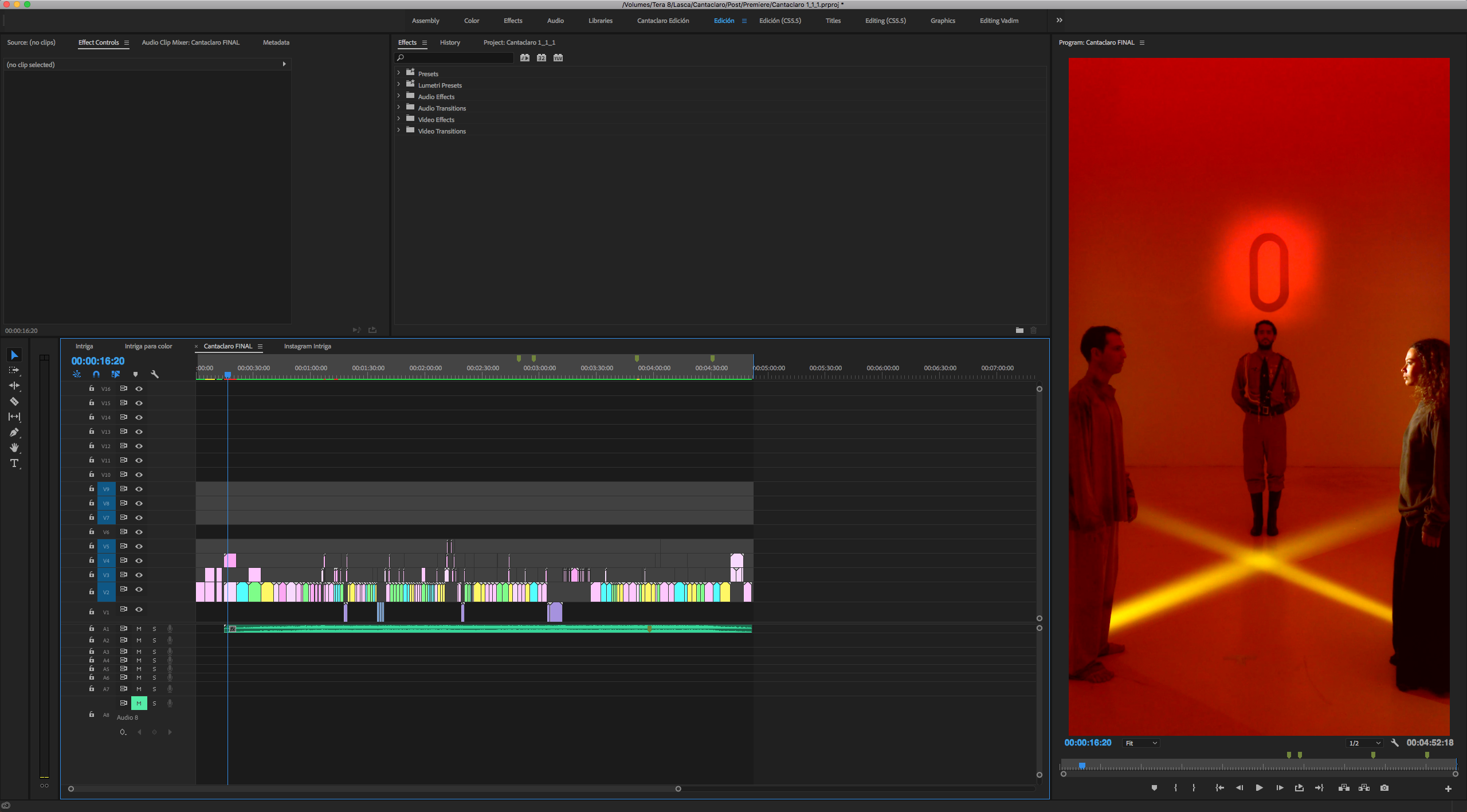This screenshot has width=1467, height=812.
Task: Open Audio Clip Mixer: Cantaclaro FINAL tab
Action: 191,42
